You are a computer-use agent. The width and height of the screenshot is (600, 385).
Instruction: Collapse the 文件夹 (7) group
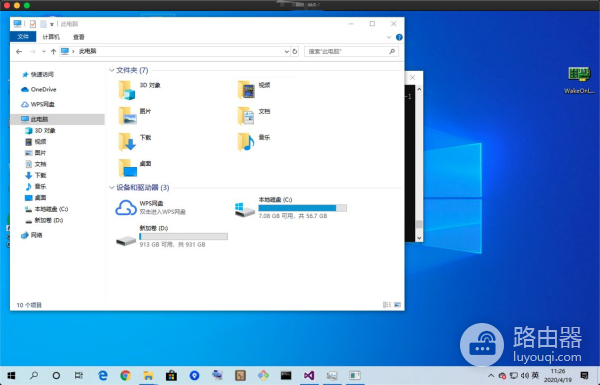click(112, 70)
